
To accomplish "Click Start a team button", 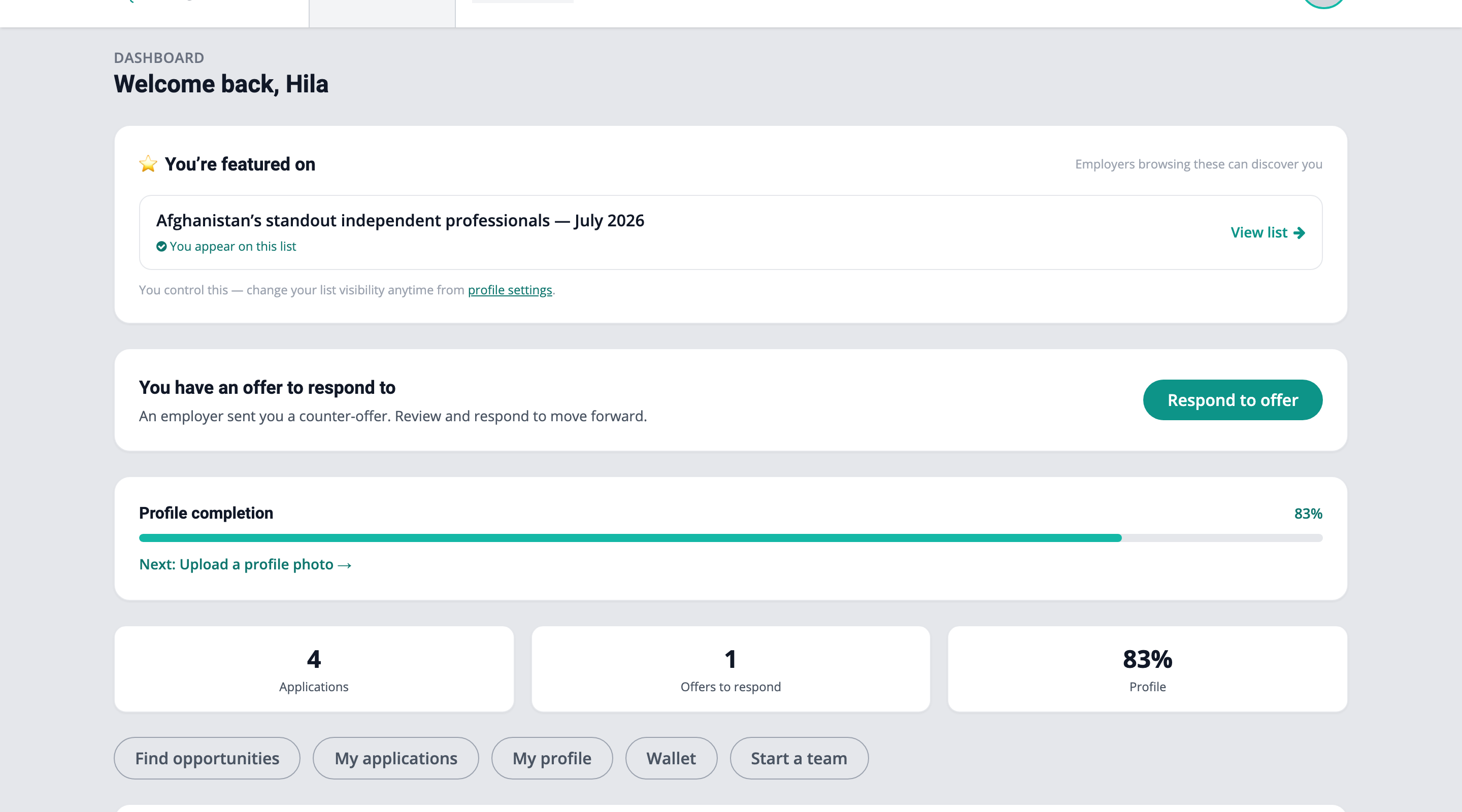I will click(799, 758).
